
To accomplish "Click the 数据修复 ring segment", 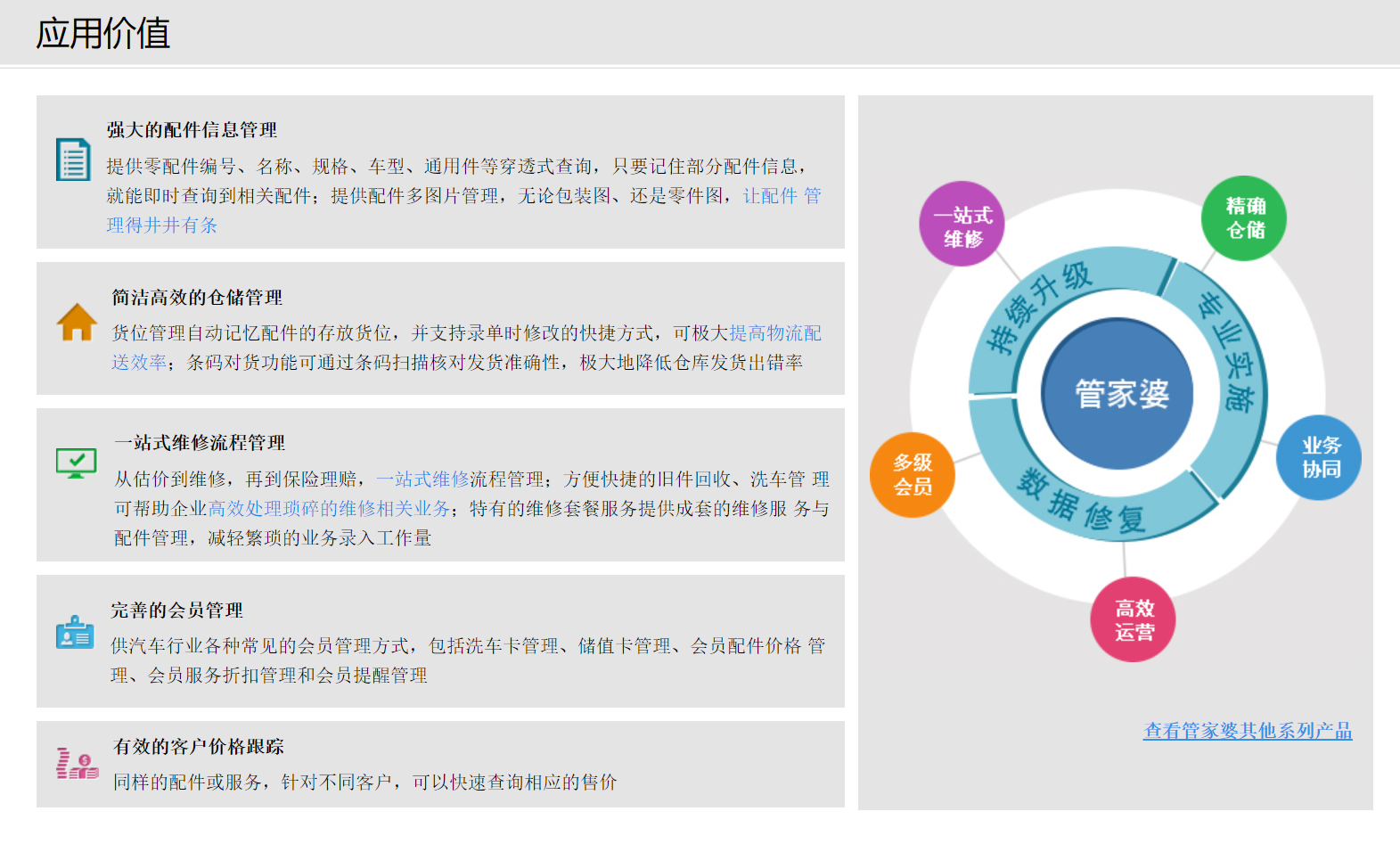I will click(x=1083, y=499).
